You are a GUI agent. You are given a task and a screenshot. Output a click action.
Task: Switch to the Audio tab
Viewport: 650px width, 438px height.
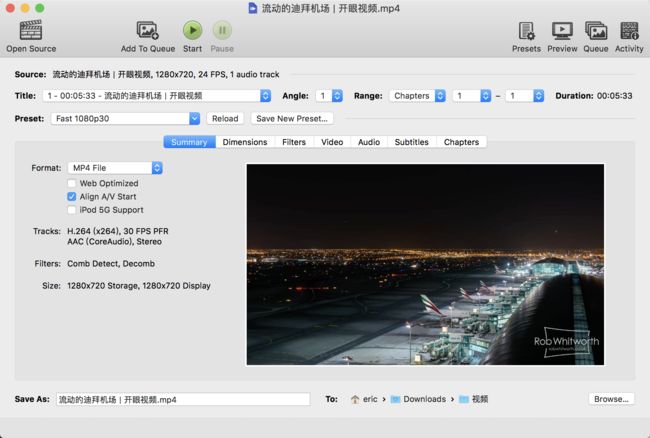point(369,142)
